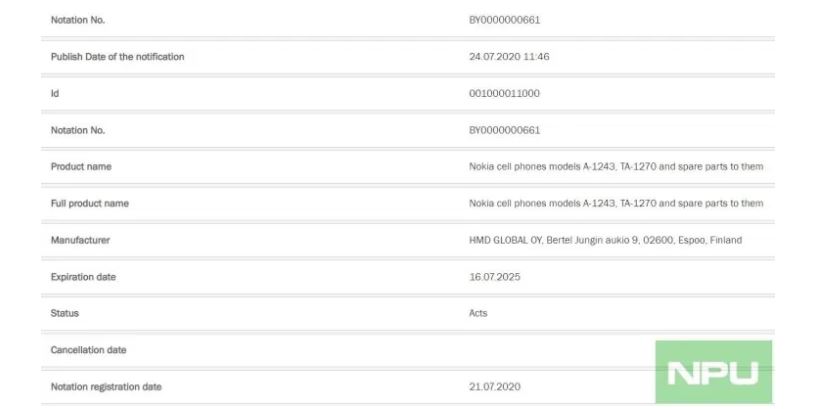This screenshot has height=409, width=833.
Task: Click the Expiration date label
Action: pyautogui.click(x=83, y=277)
